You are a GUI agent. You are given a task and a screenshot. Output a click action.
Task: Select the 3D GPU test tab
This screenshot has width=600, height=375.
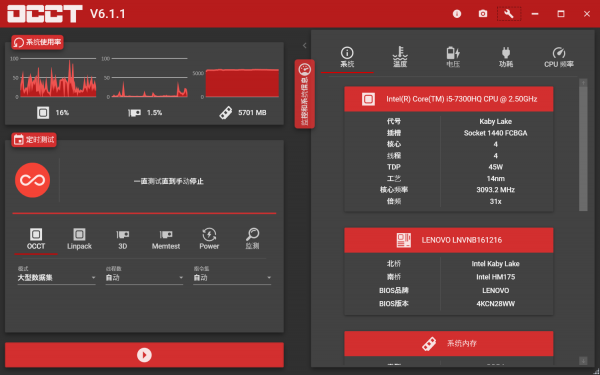[x=122, y=239]
